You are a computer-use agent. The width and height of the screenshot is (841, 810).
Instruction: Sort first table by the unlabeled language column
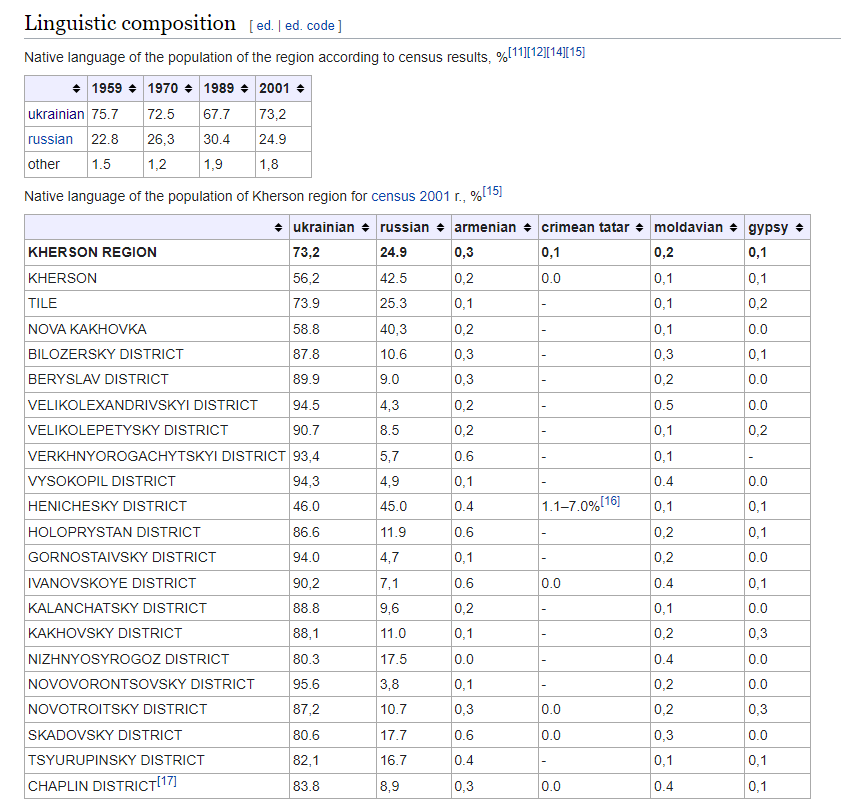77,89
